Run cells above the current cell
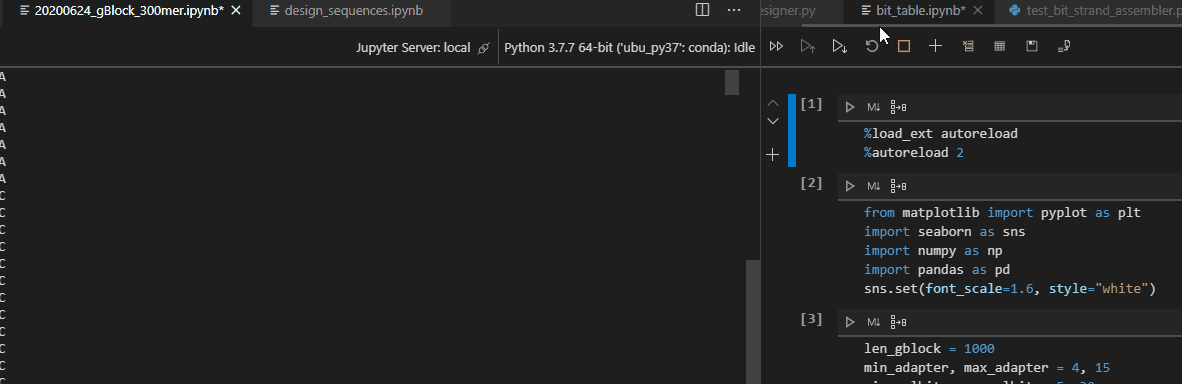The height and width of the screenshot is (384, 1182). 808,46
